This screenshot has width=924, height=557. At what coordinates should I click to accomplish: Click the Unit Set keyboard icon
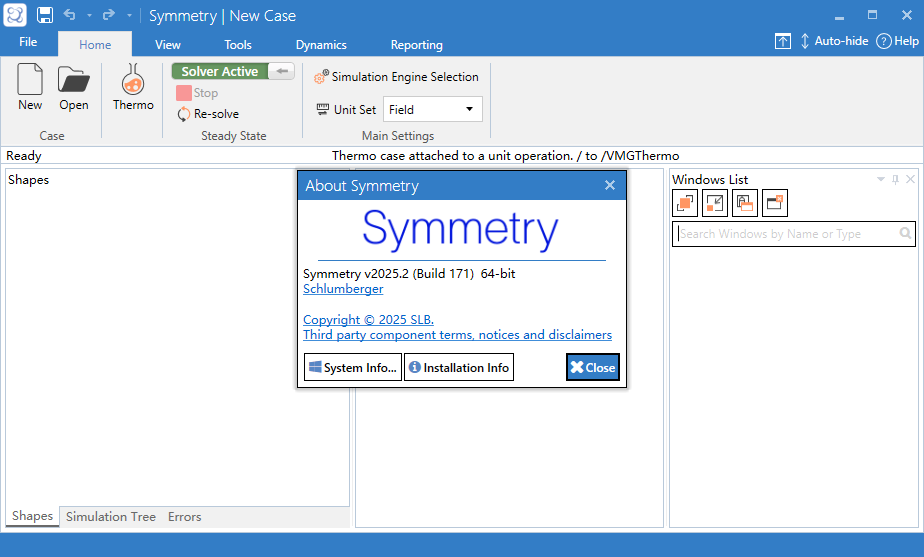322,109
